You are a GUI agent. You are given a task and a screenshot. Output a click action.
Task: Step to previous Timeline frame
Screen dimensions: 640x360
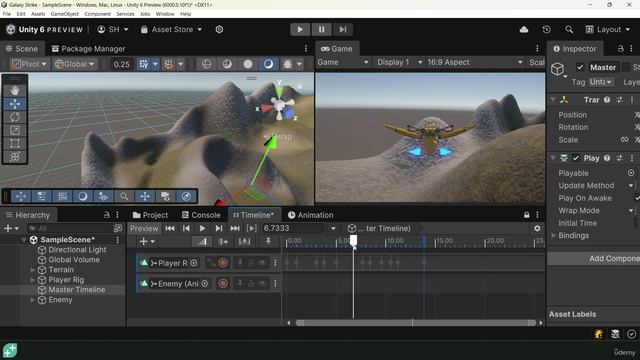[186, 229]
